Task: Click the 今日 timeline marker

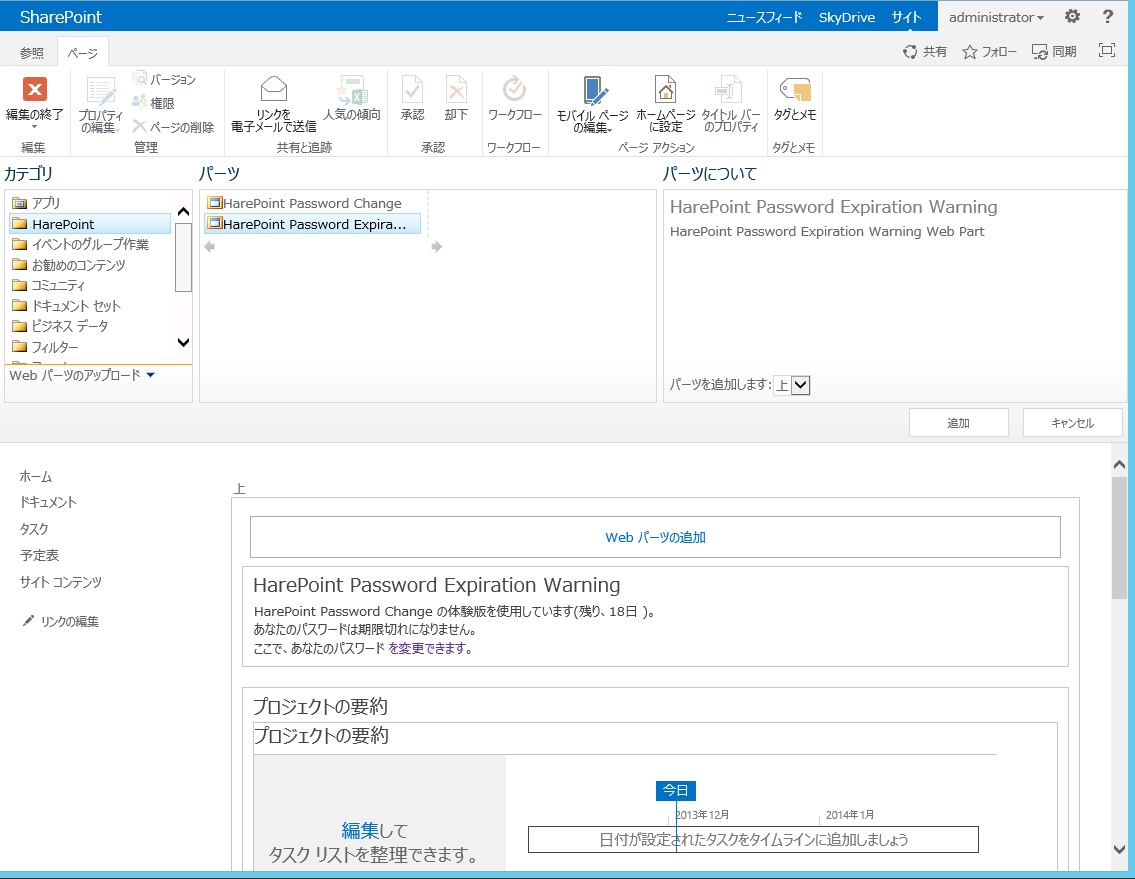Action: [x=675, y=791]
